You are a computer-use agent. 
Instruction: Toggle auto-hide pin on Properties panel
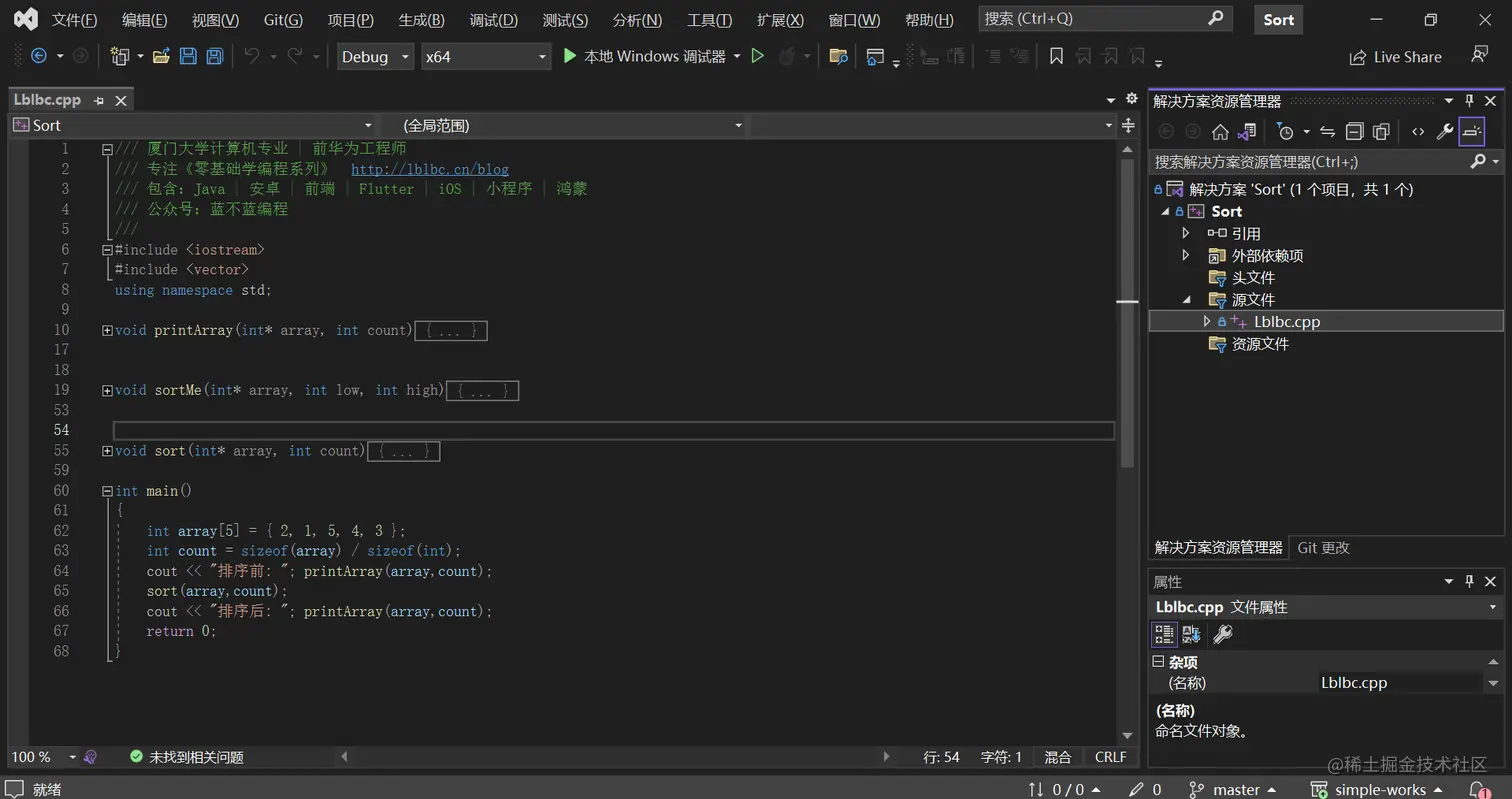tap(1469, 581)
